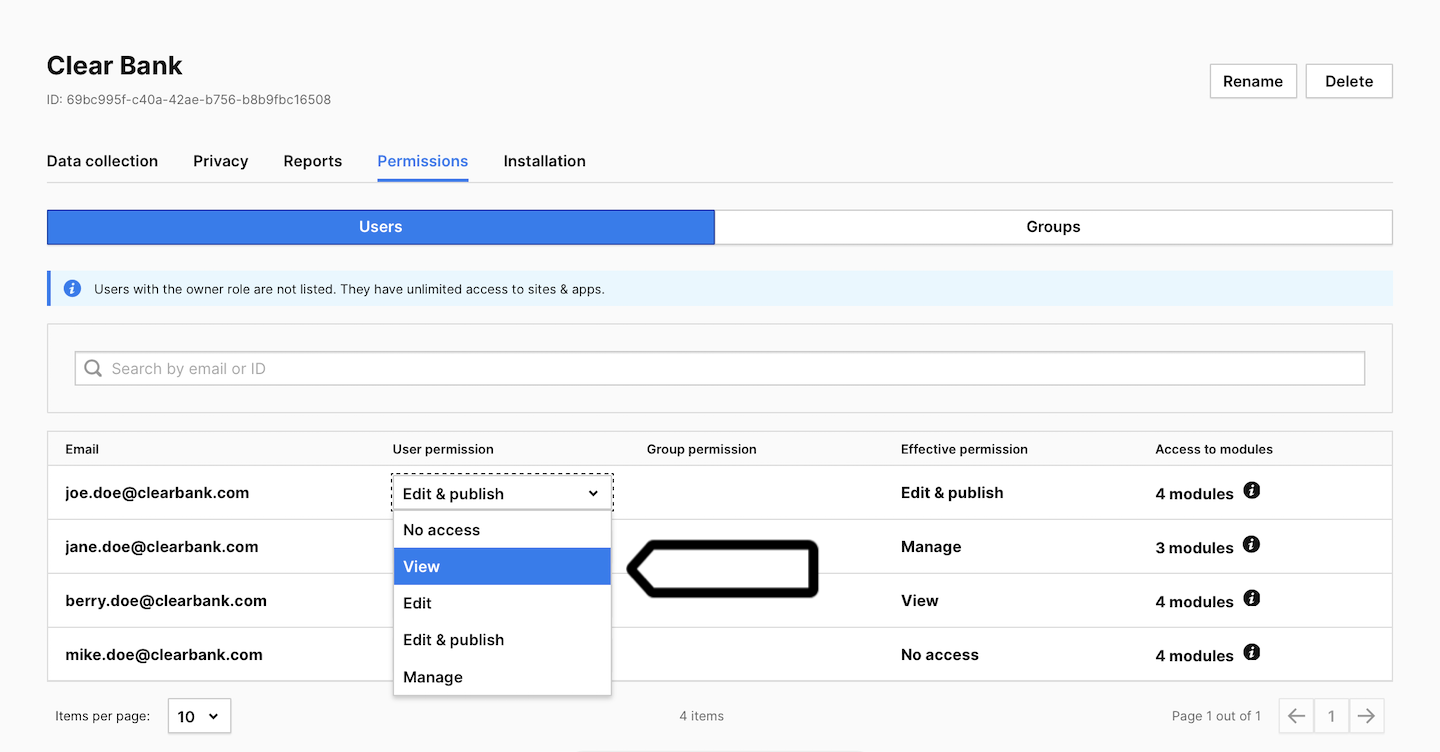The image size is (1440, 752).
Task: Open the Data collection tab
Action: click(x=102, y=161)
